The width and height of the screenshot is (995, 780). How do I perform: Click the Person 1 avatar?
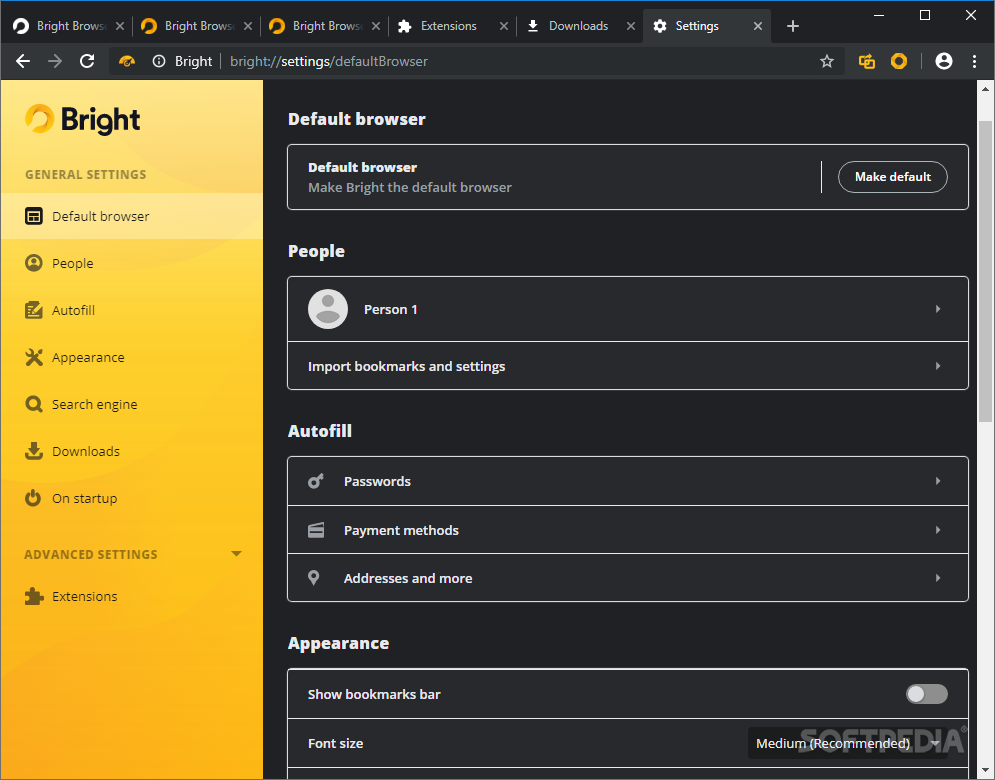(327, 309)
